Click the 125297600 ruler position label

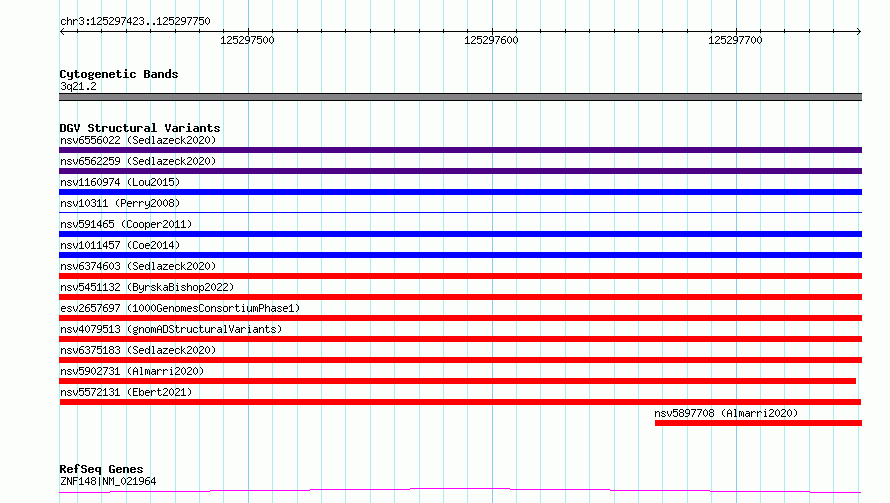pyautogui.click(x=491, y=40)
